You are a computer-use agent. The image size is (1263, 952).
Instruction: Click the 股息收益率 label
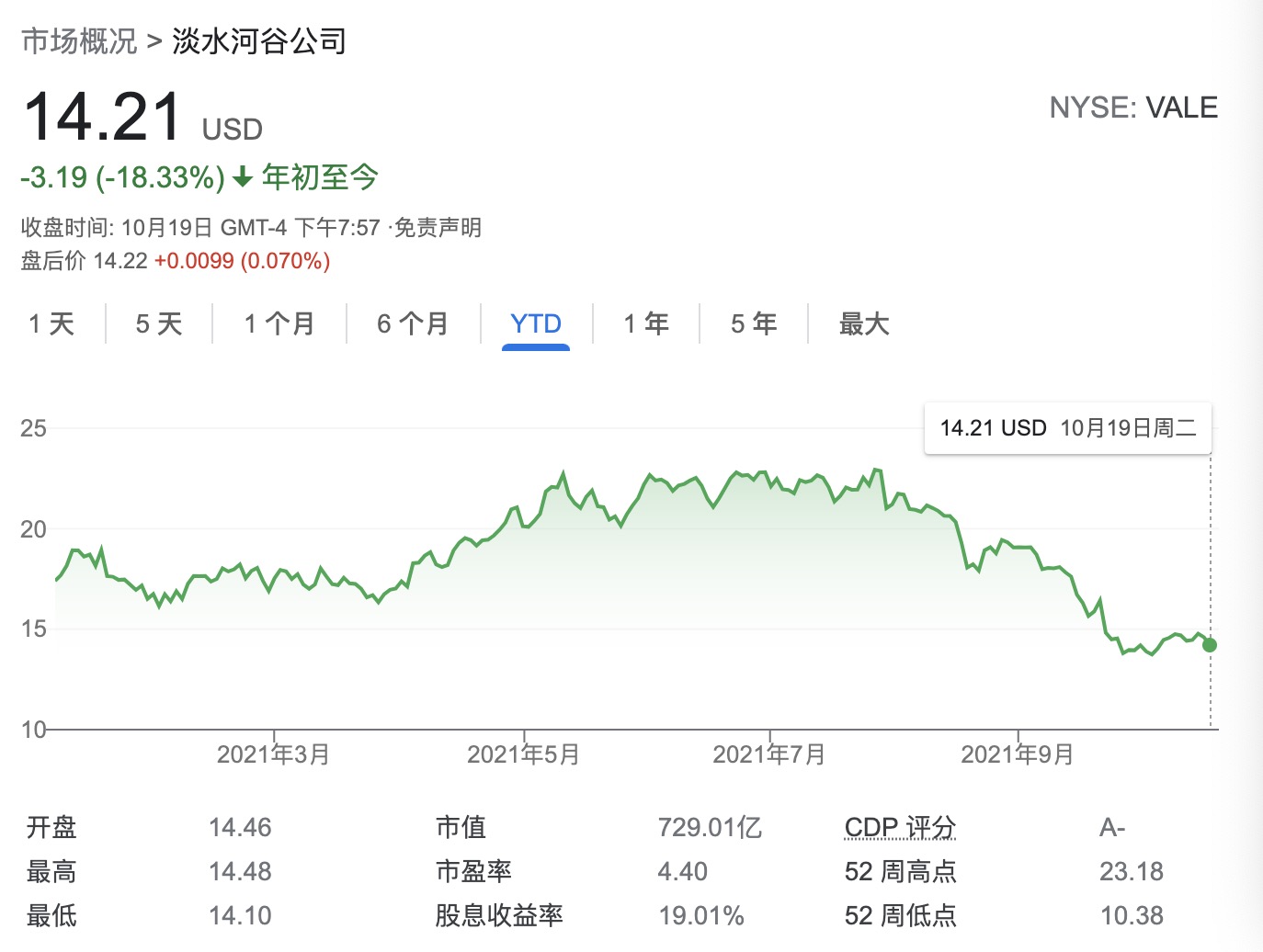coord(499,915)
